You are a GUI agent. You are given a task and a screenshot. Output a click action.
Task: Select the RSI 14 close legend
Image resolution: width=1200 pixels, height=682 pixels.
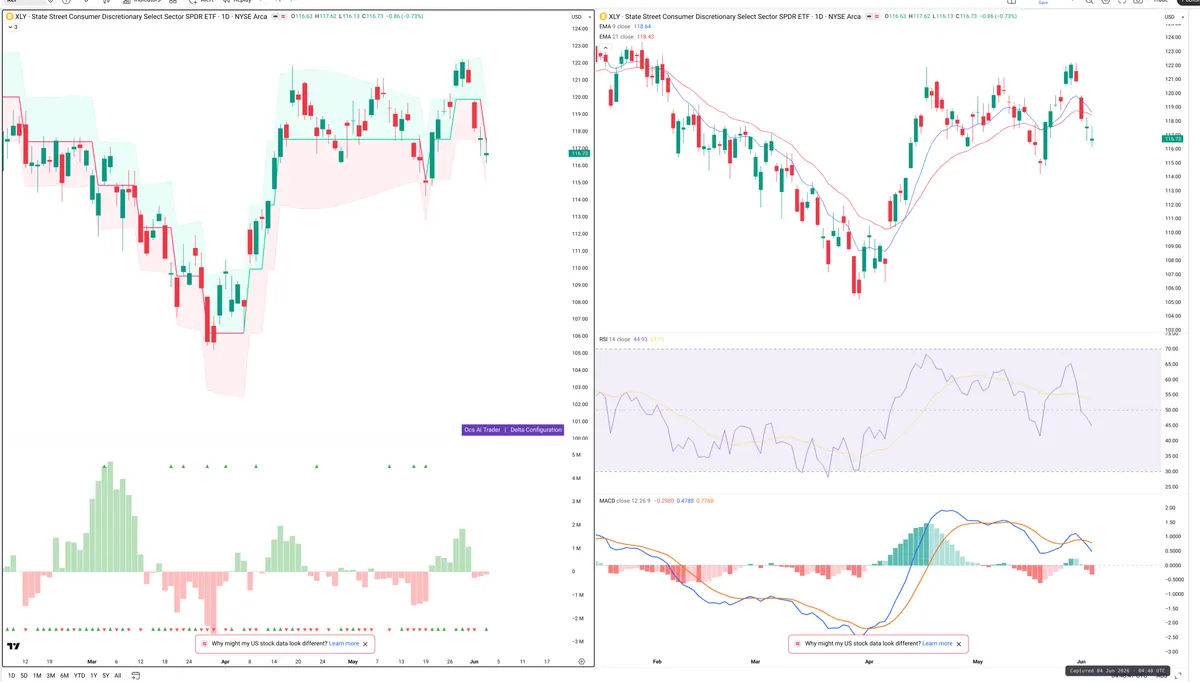614,339
